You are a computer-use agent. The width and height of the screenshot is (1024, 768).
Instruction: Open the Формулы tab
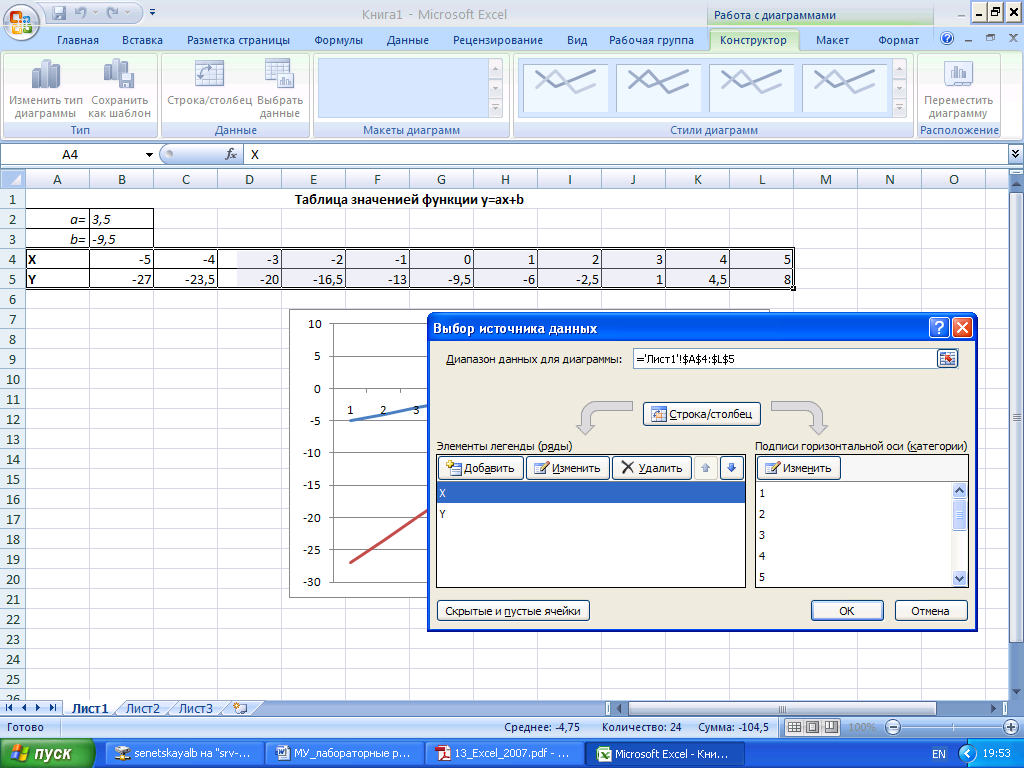(x=338, y=40)
